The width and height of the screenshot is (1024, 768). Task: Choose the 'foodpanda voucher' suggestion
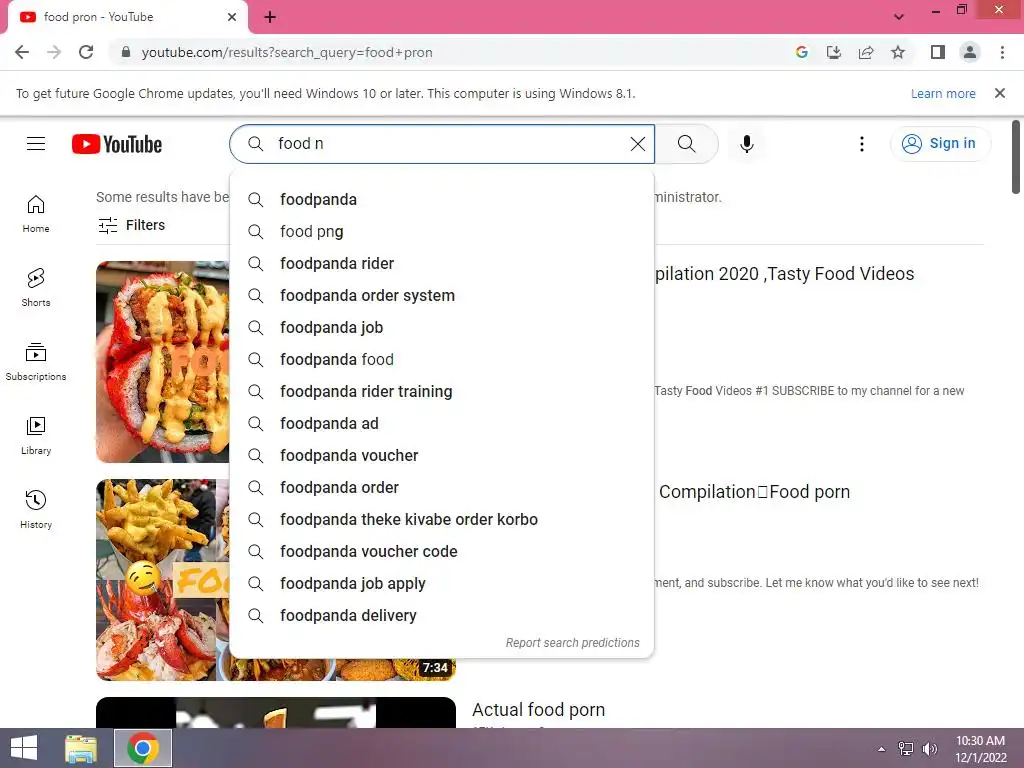(x=442, y=455)
